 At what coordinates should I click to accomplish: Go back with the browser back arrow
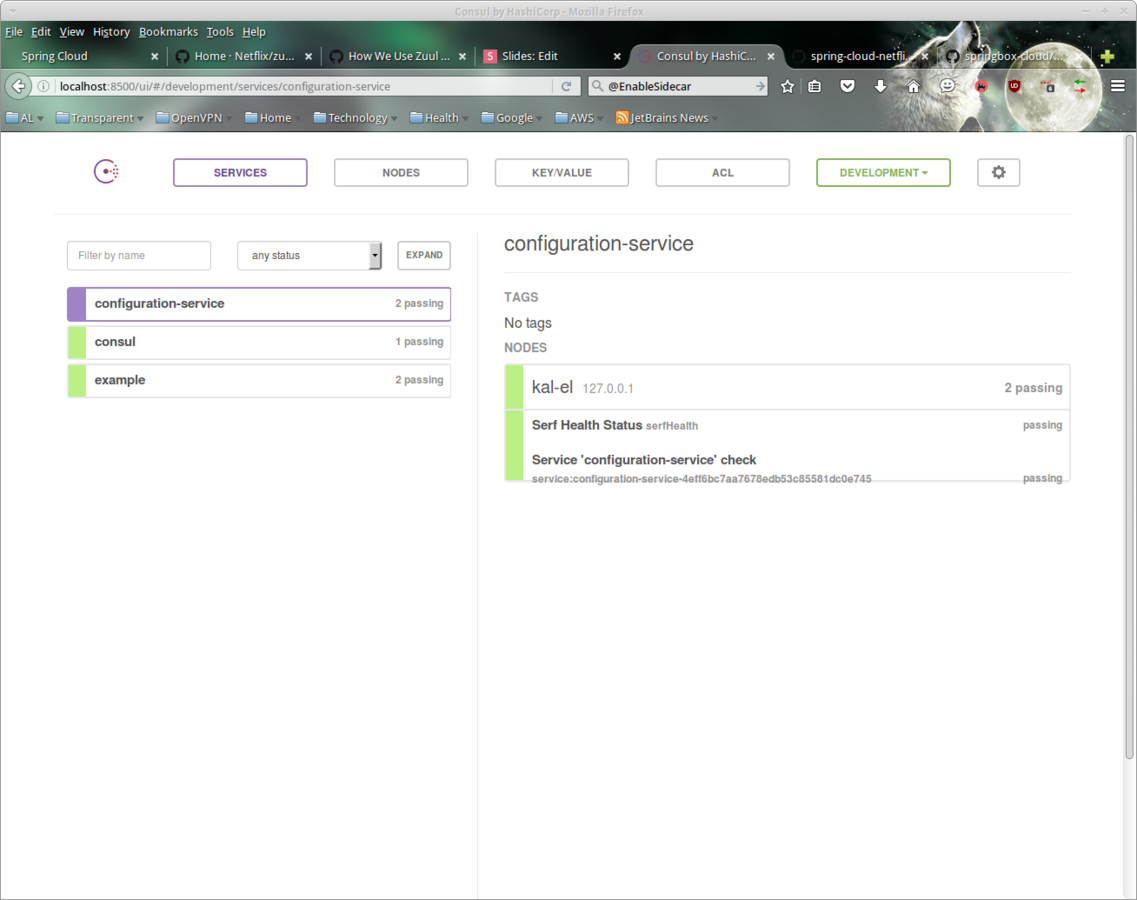pyautogui.click(x=18, y=86)
